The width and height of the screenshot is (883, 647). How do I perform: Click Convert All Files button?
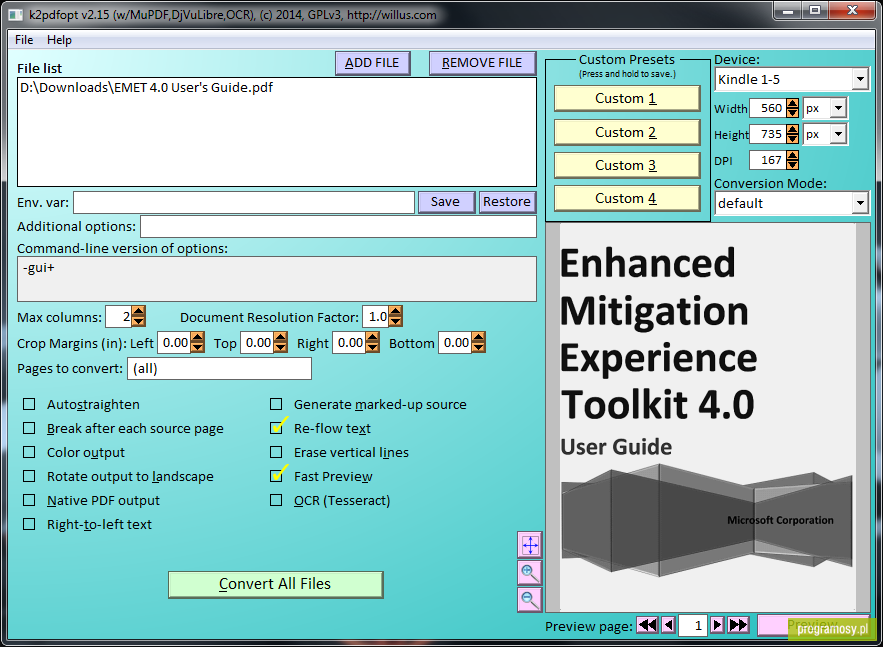click(275, 584)
